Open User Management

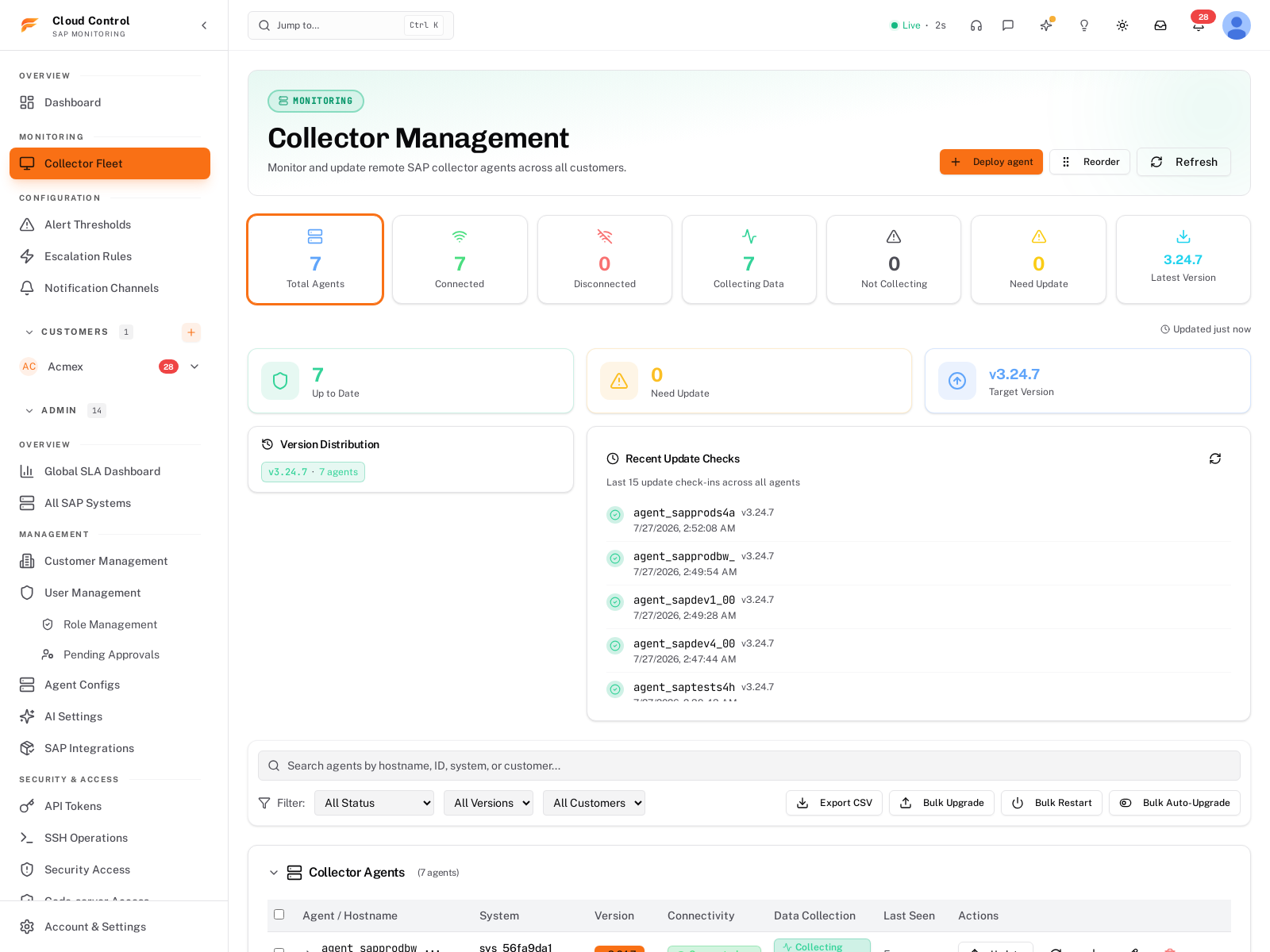pyautogui.click(x=110, y=593)
